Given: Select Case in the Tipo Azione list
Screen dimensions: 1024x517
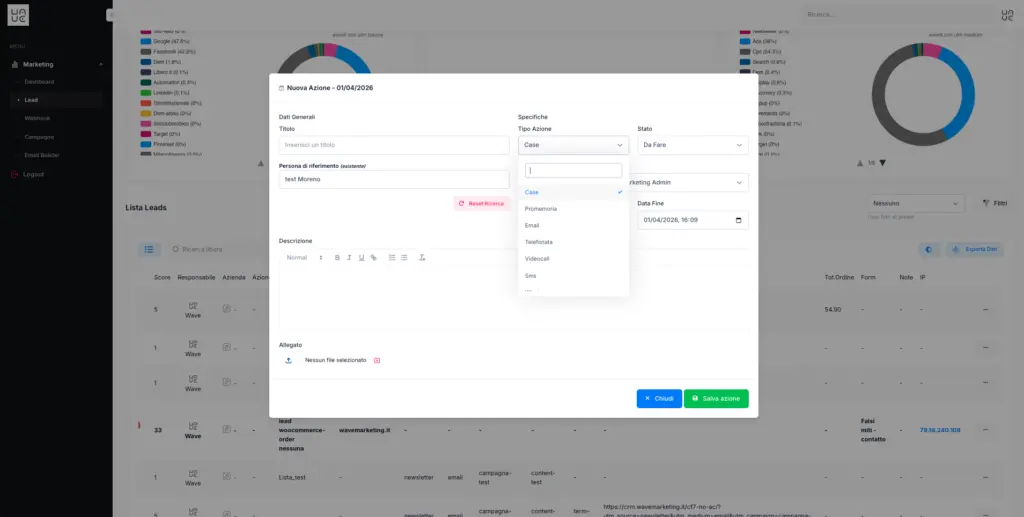Looking at the screenshot, I should tap(573, 192).
